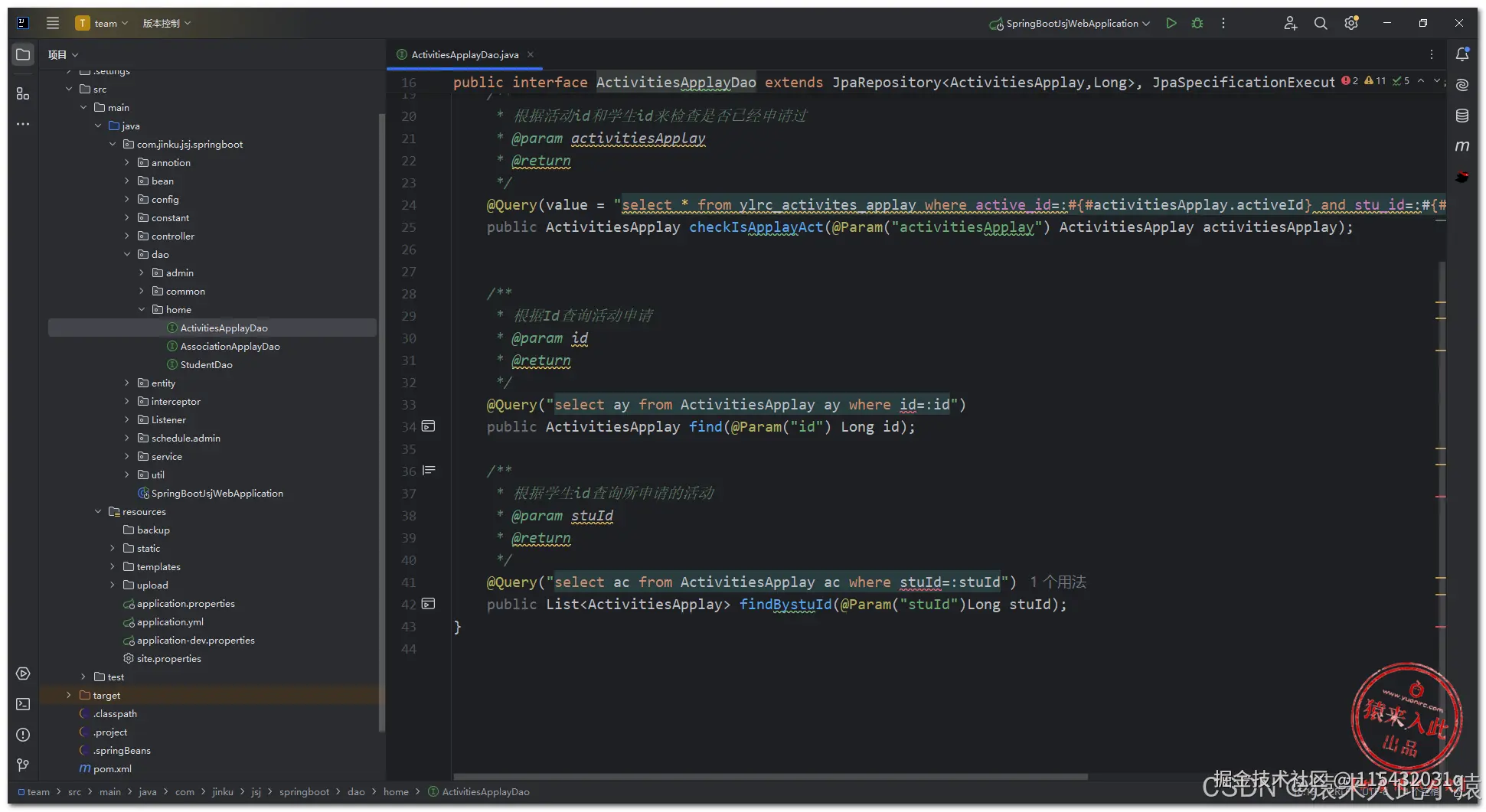Viewport: 1486px width, 812px height.
Task: Open the main hamburger menu
Action: tap(53, 23)
